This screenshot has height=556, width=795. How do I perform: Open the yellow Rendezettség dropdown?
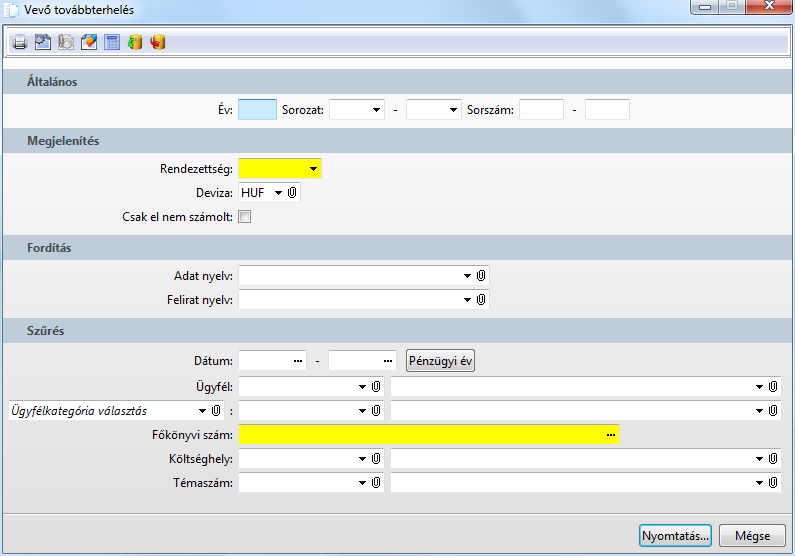pos(313,169)
